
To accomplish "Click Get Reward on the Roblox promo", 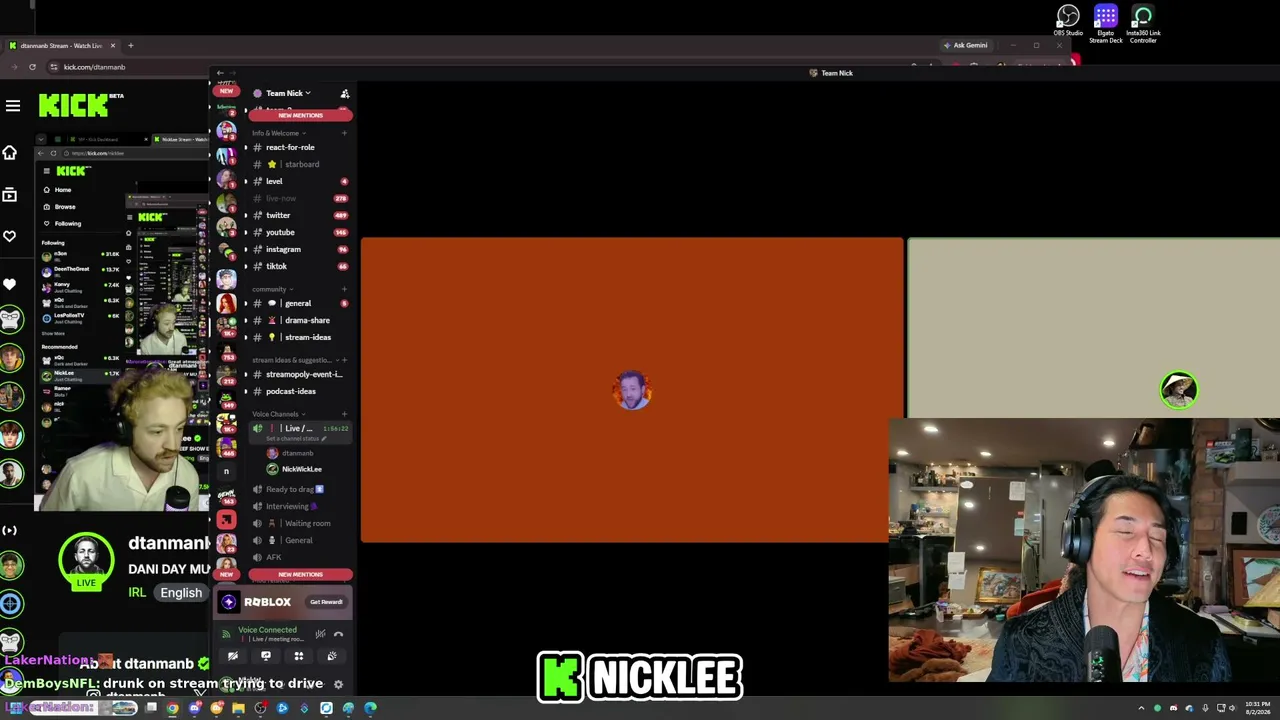I will point(326,602).
